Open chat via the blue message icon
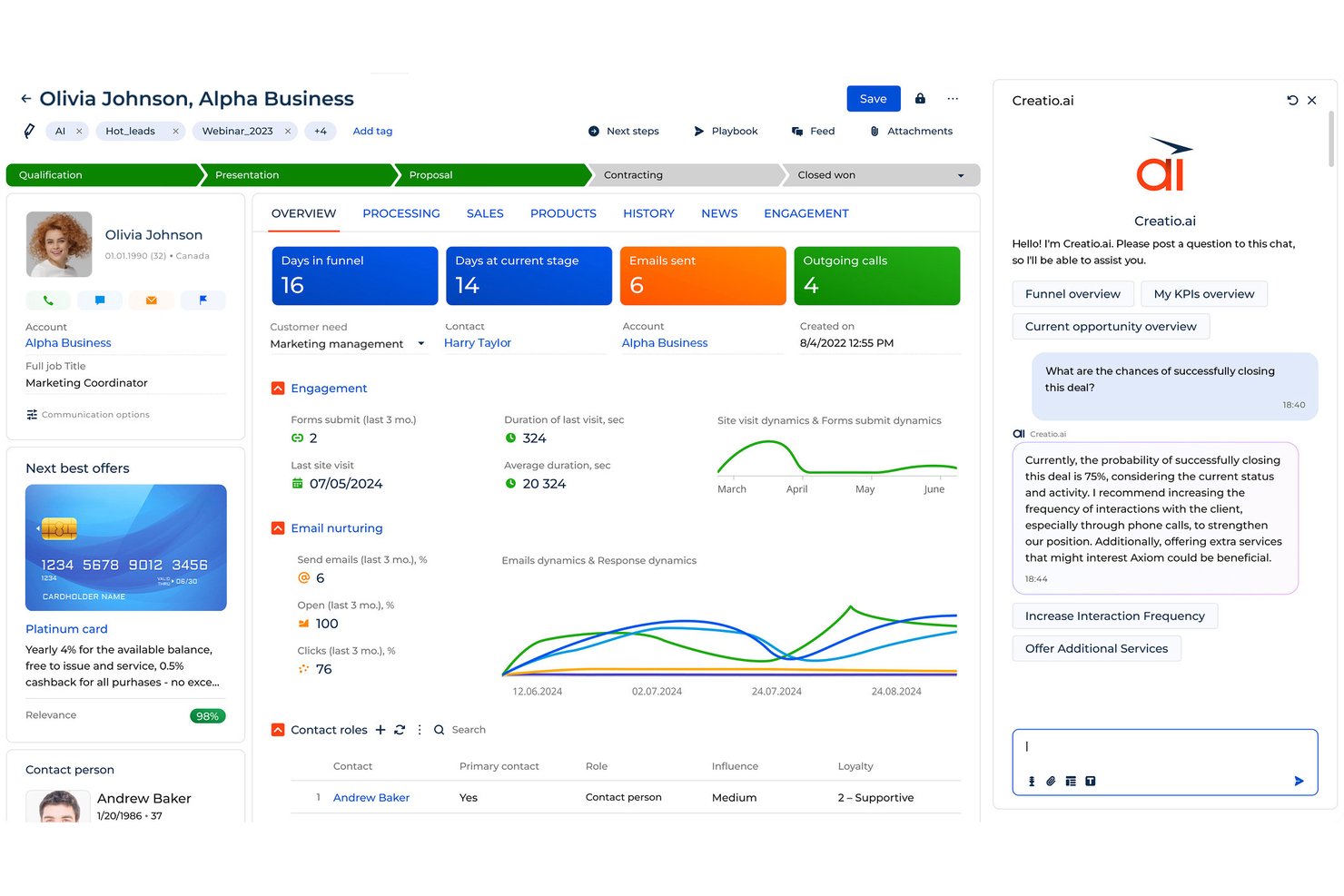Viewport: 1344px width, 896px height. point(100,300)
